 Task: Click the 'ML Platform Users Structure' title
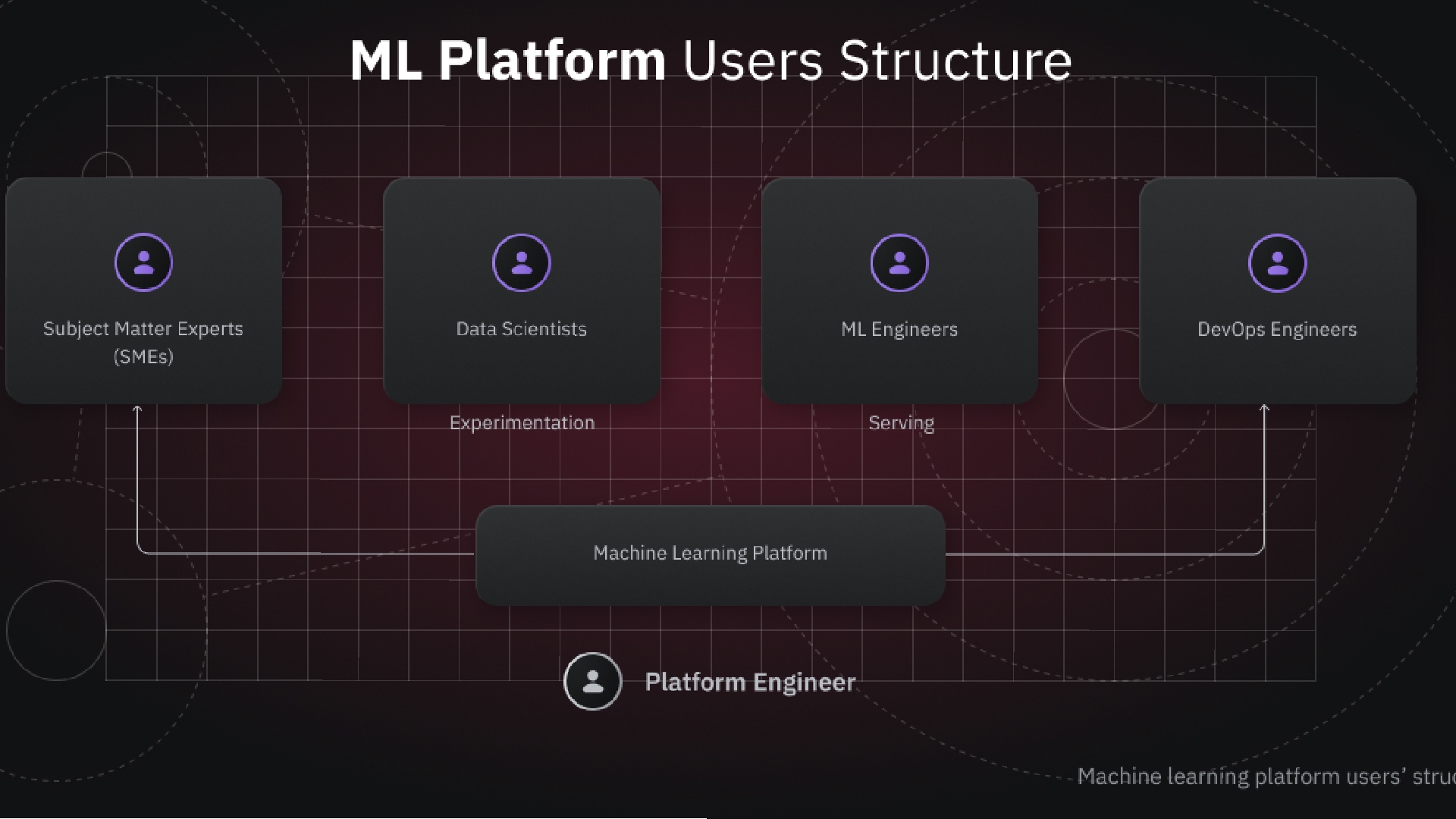click(x=711, y=60)
